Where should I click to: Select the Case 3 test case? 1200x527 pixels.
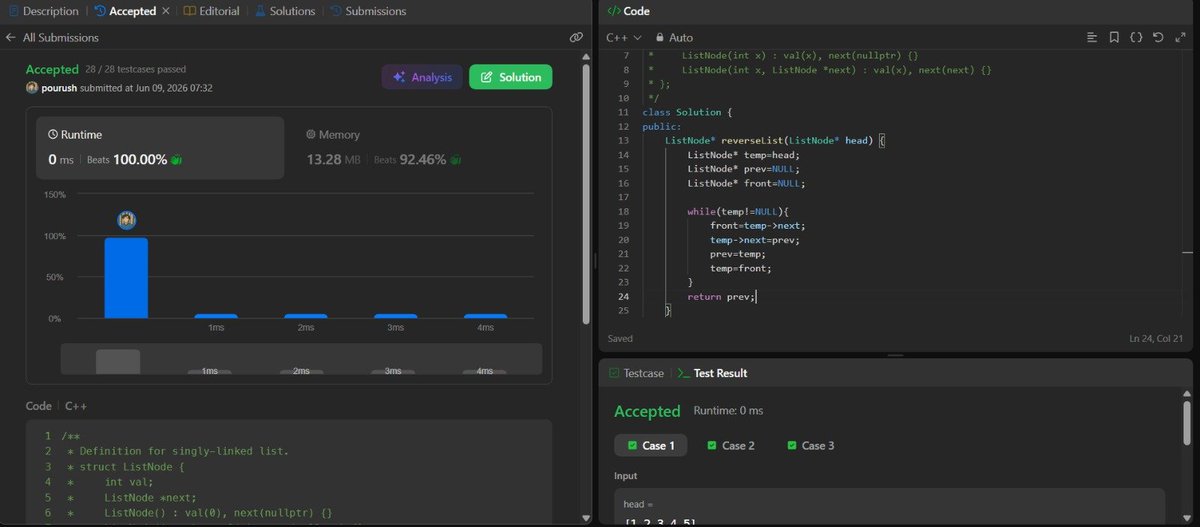click(811, 445)
